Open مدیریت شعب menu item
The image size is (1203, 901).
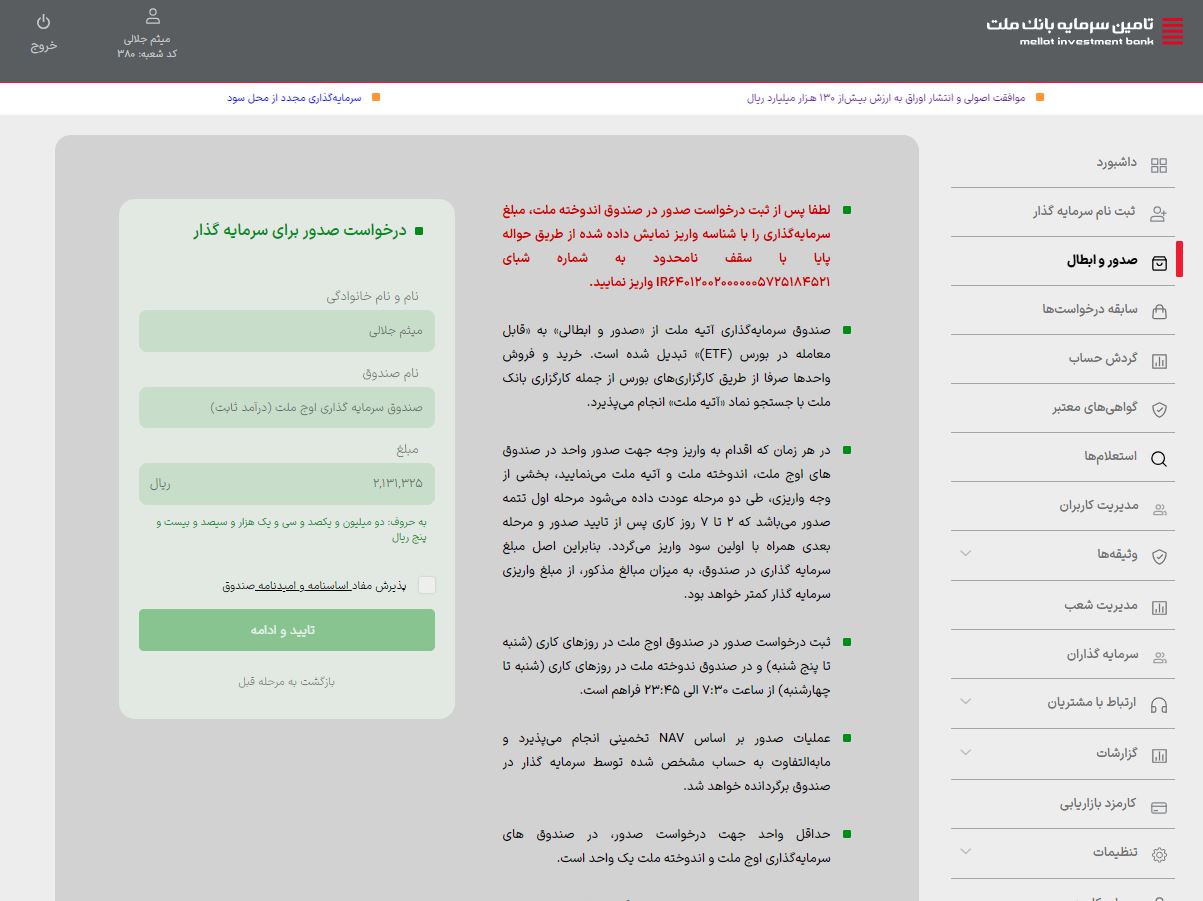pos(1101,605)
